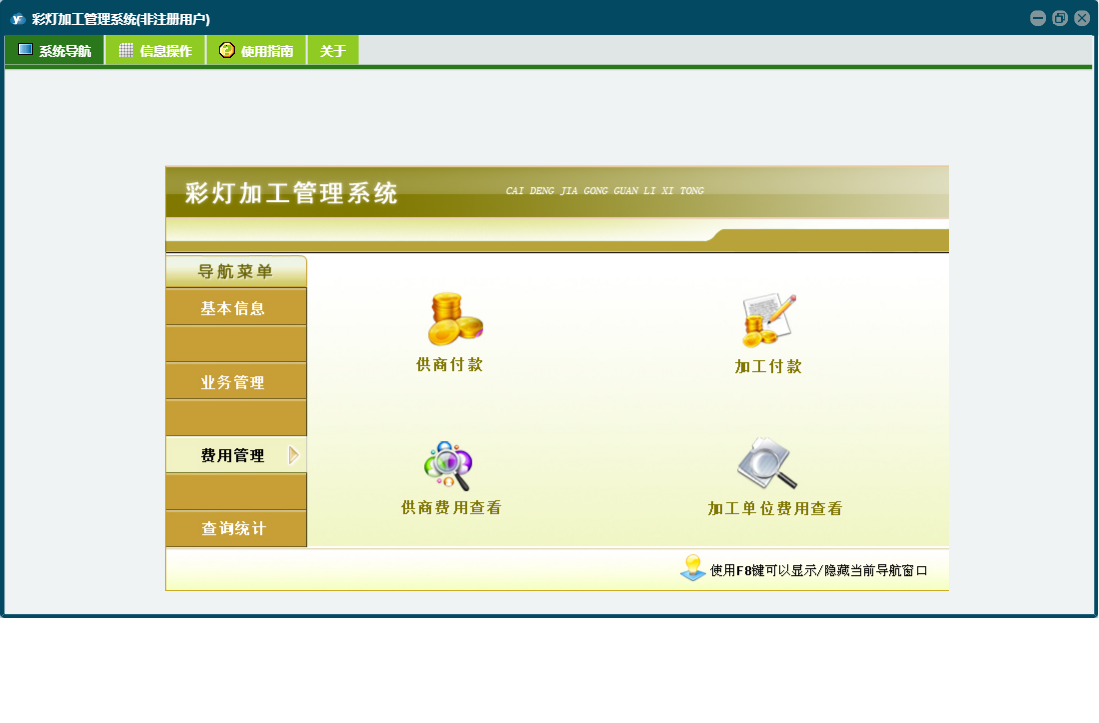Open the 加工单位费用查看 magnifying glass icon
The height and width of the screenshot is (723, 1099).
[x=767, y=463]
